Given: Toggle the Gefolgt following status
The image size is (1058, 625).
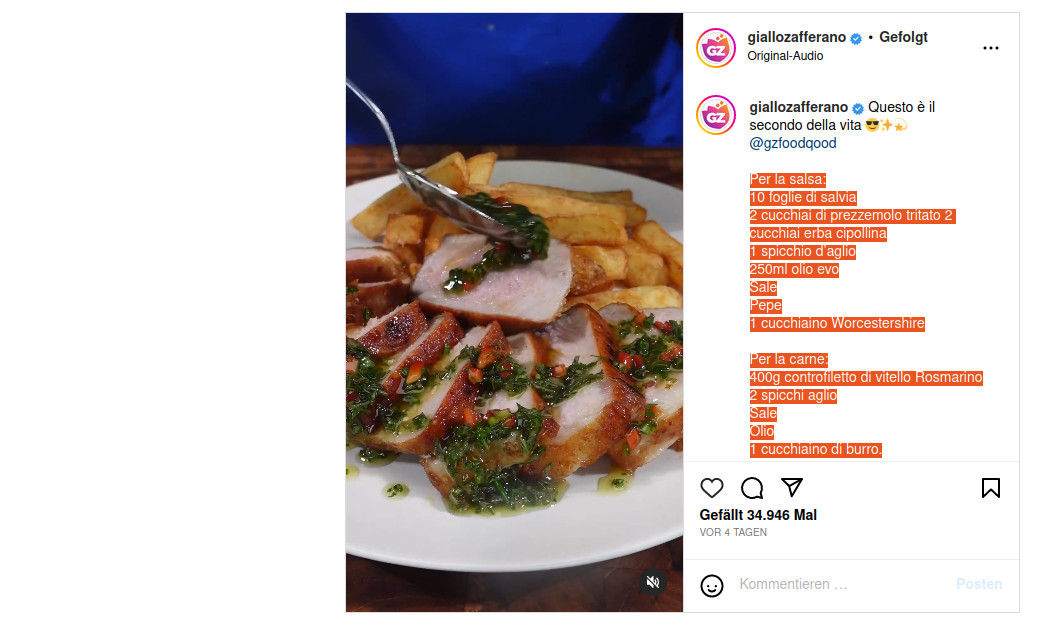Looking at the screenshot, I should coord(903,37).
